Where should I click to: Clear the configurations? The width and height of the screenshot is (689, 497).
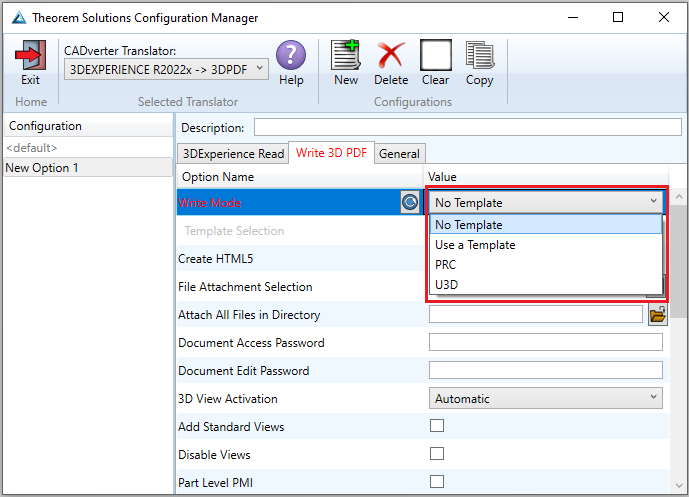435,55
